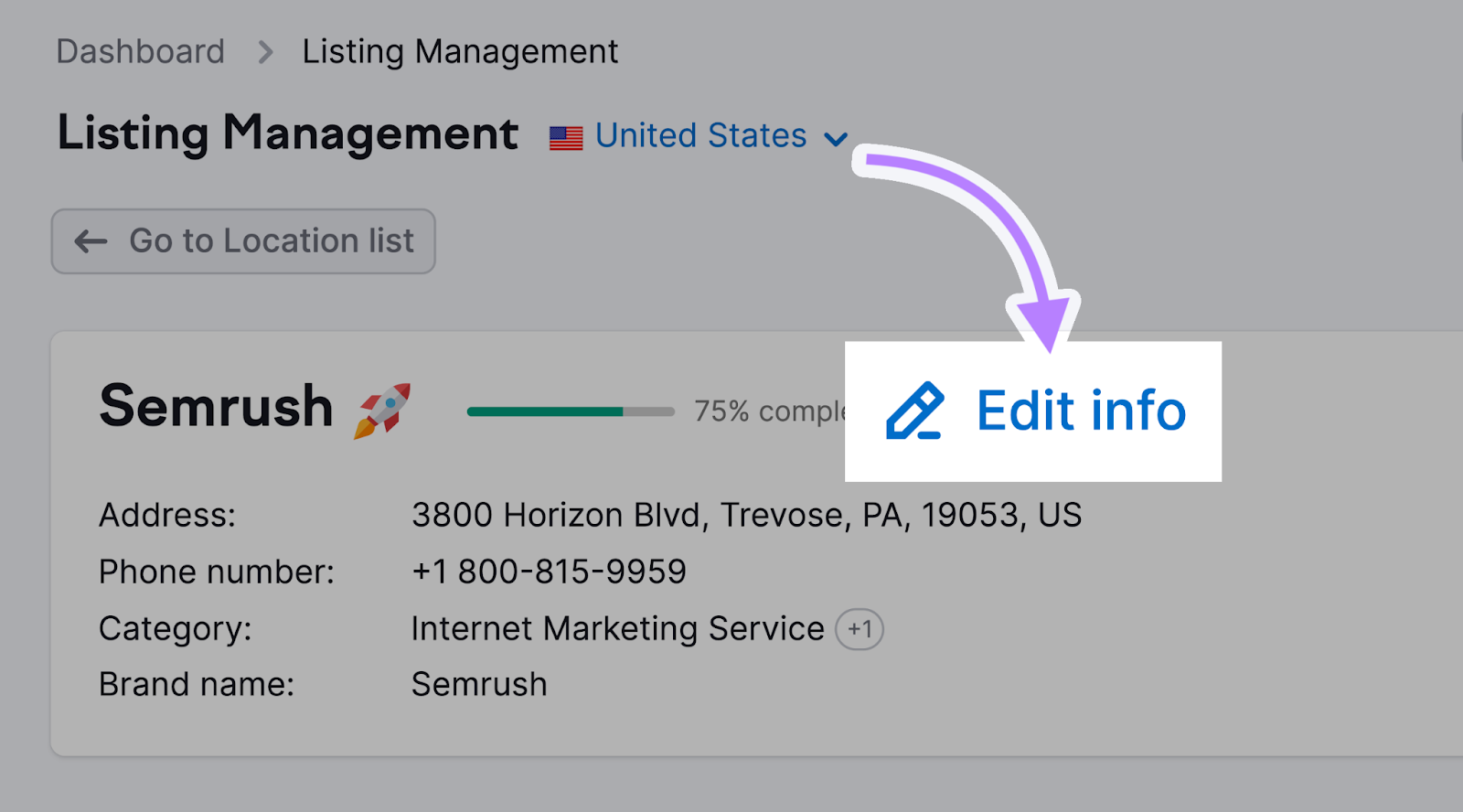Select the Listing Management breadcrumb item
The image size is (1463, 812).
pos(460,52)
